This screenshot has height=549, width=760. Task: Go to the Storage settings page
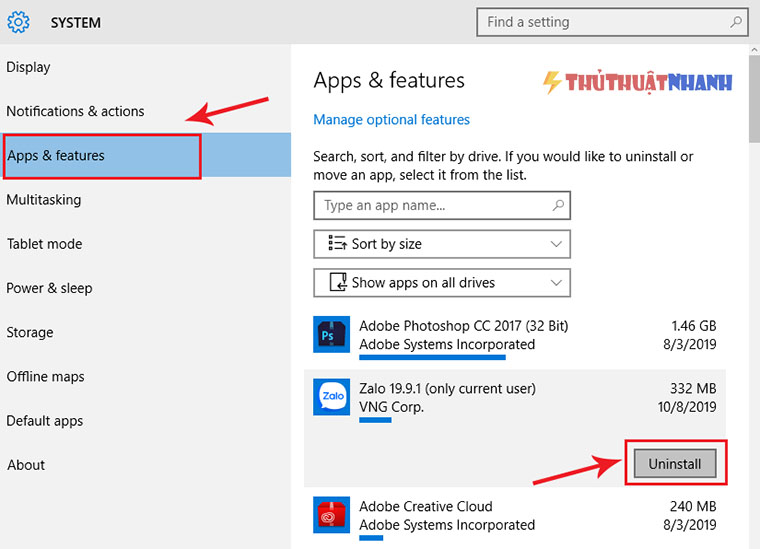[x=30, y=332]
